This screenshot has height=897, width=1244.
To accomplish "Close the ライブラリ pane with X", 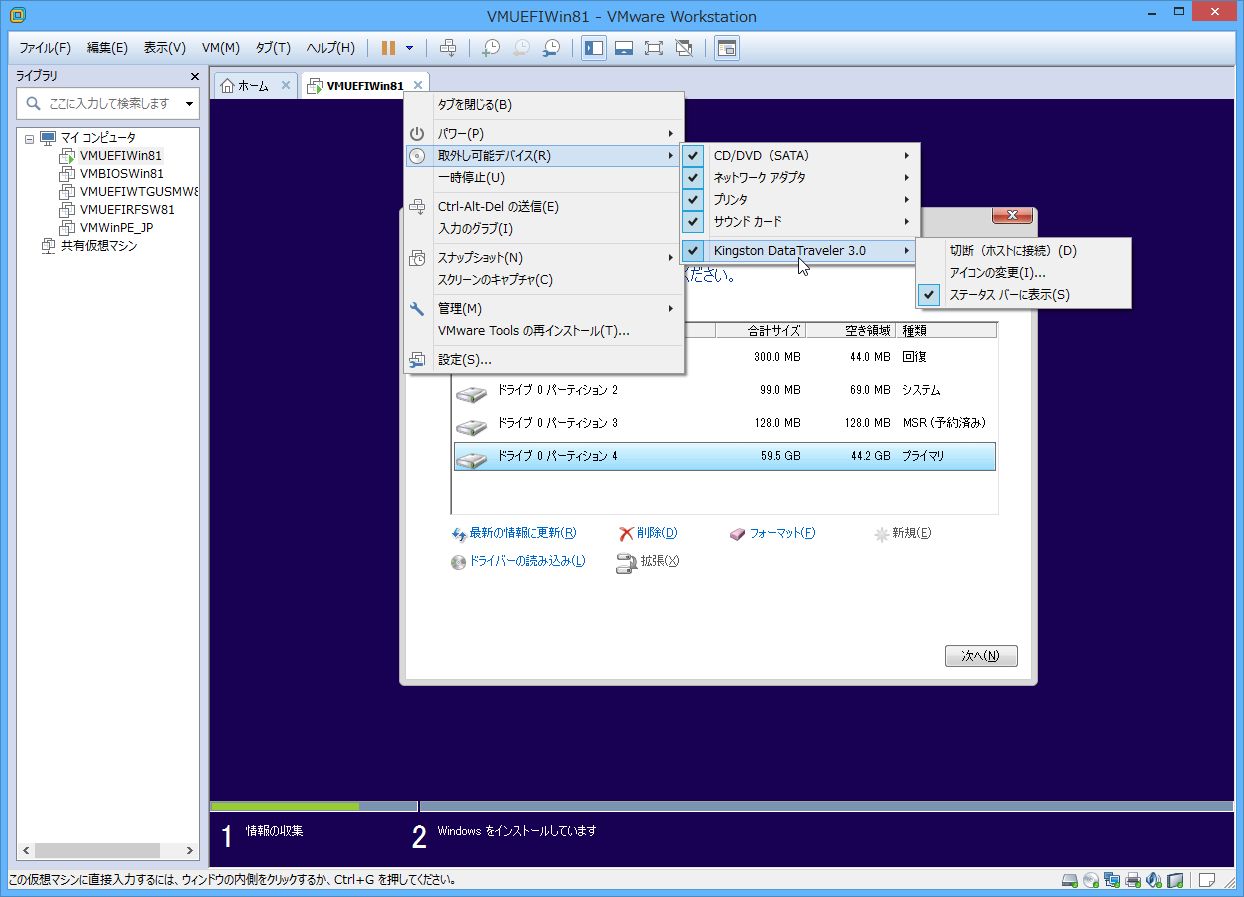I will (195, 76).
